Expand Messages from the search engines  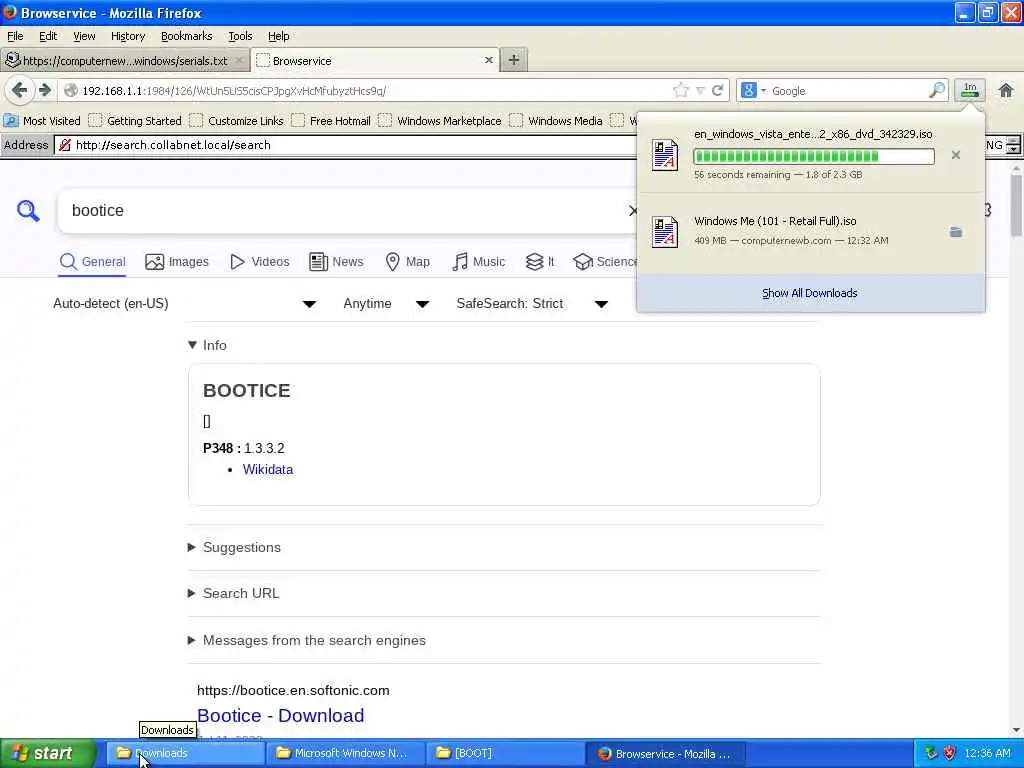click(x=307, y=640)
